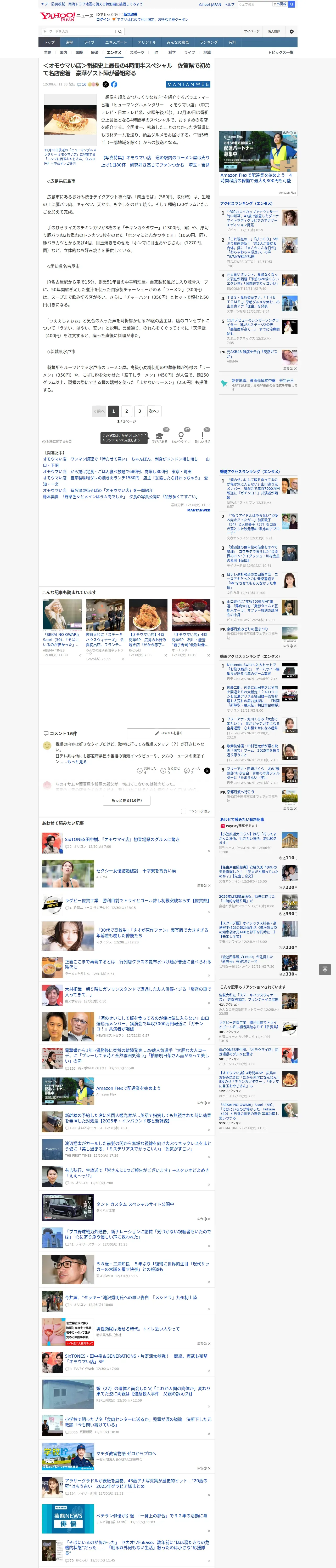Screen dimensions: 336x1568
Task: Open the エキスパート navigation tab
Action: tap(116, 43)
